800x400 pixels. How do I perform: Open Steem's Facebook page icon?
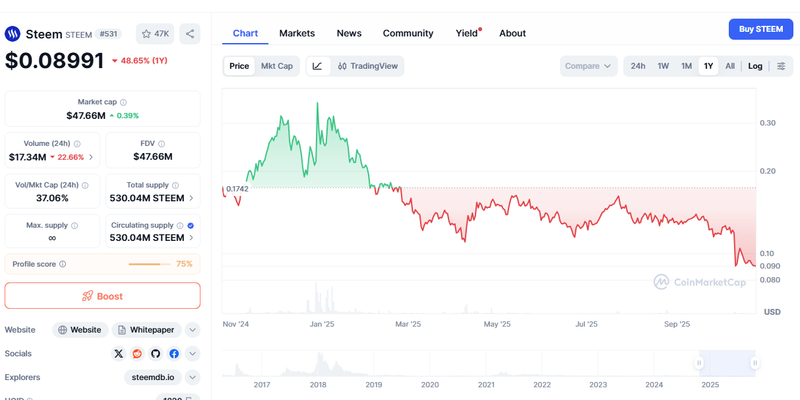(x=174, y=353)
